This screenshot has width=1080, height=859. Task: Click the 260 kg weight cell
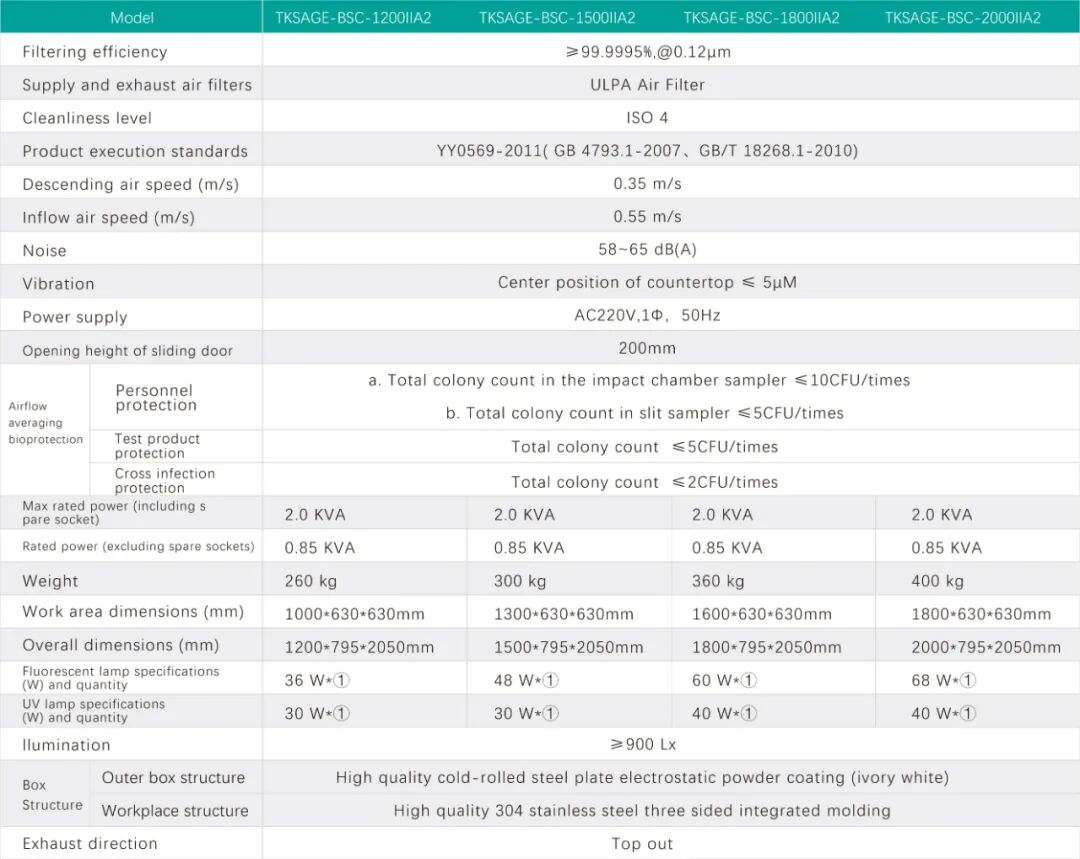coord(311,581)
